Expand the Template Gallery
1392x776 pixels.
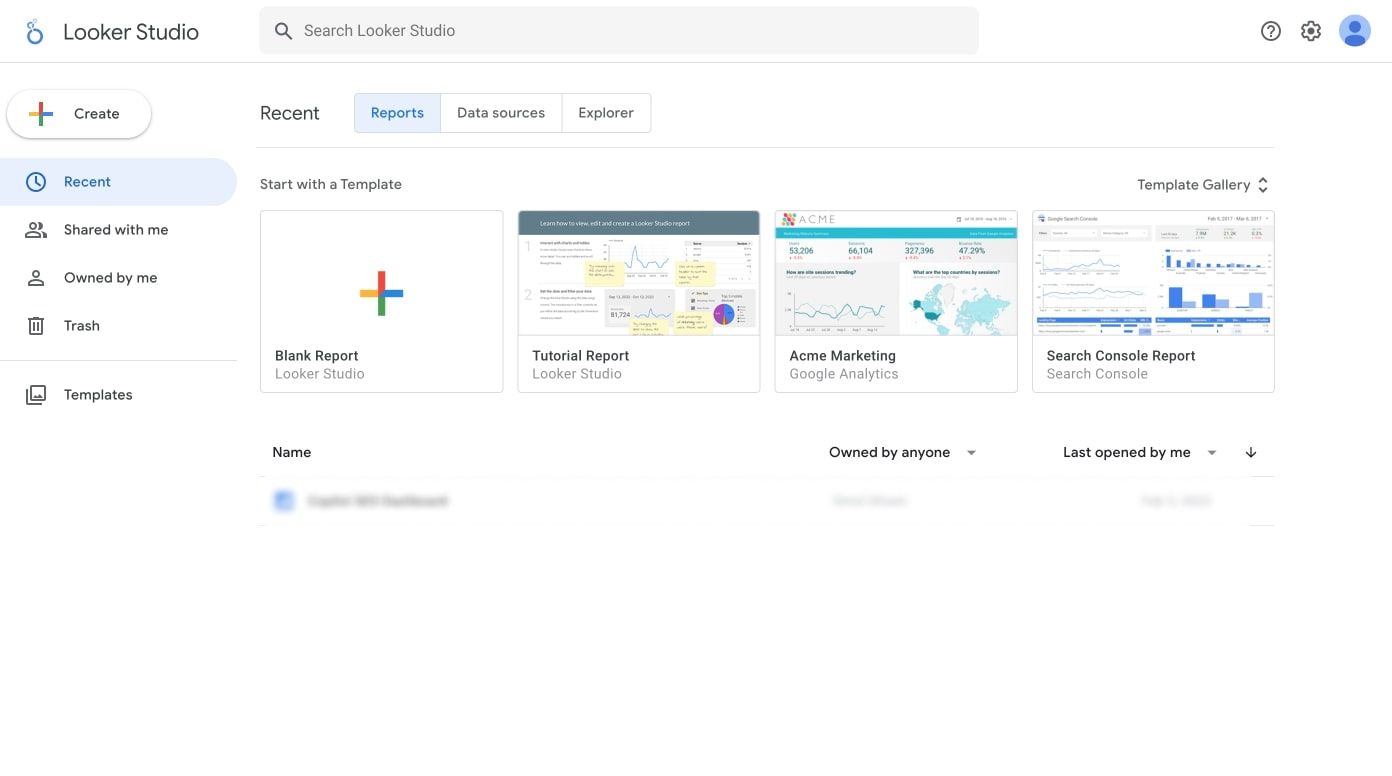point(1202,185)
